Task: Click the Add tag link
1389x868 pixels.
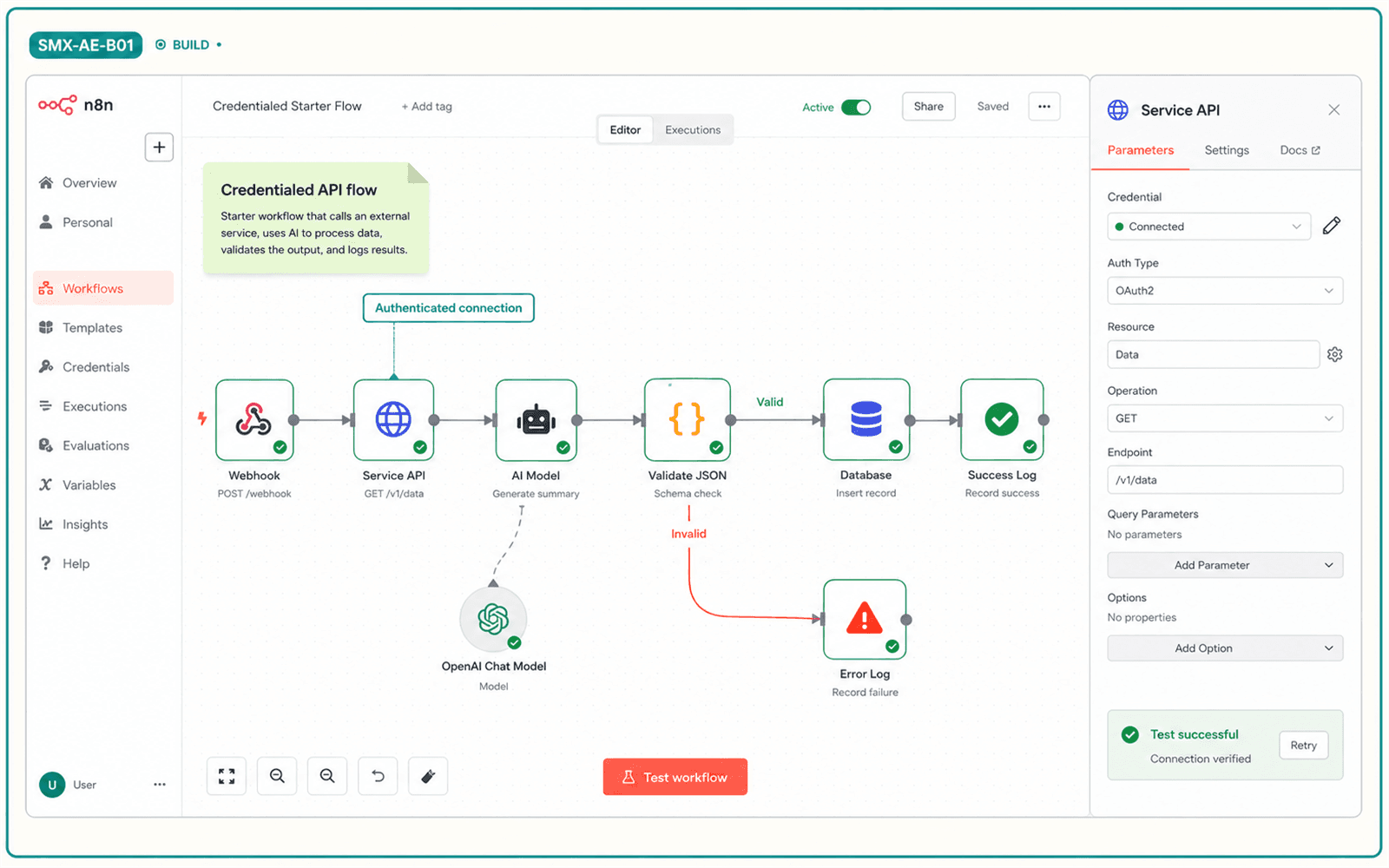Action: [426, 107]
